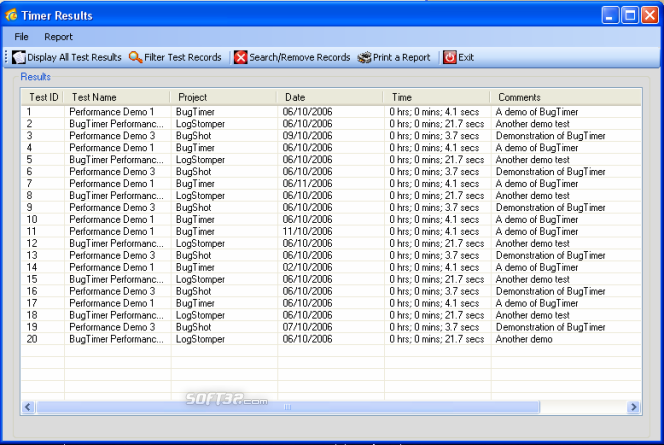Sort by the Time column header
The image size is (664, 445).
[x=437, y=97]
